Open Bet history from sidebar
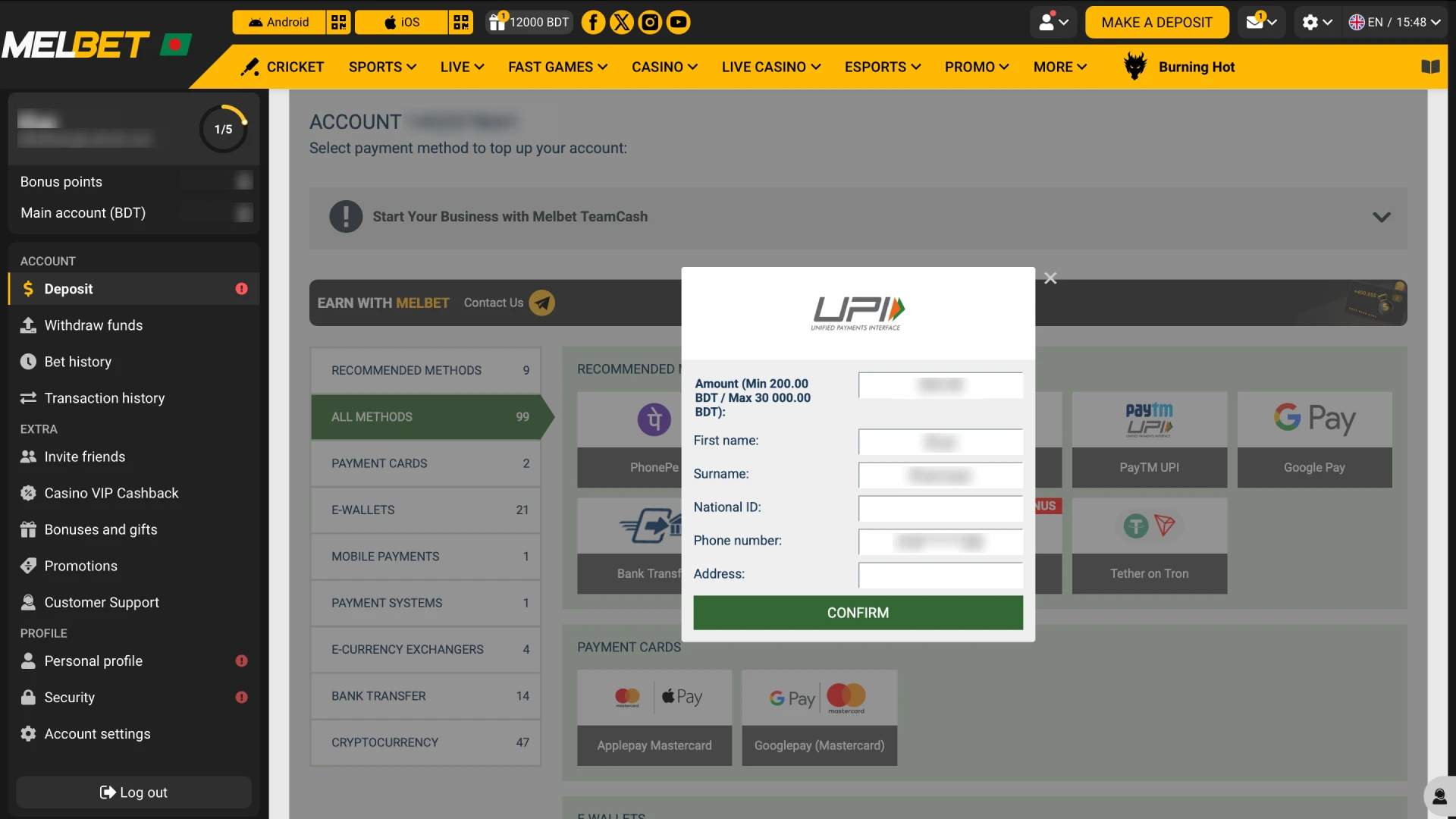The height and width of the screenshot is (819, 1456). (77, 362)
